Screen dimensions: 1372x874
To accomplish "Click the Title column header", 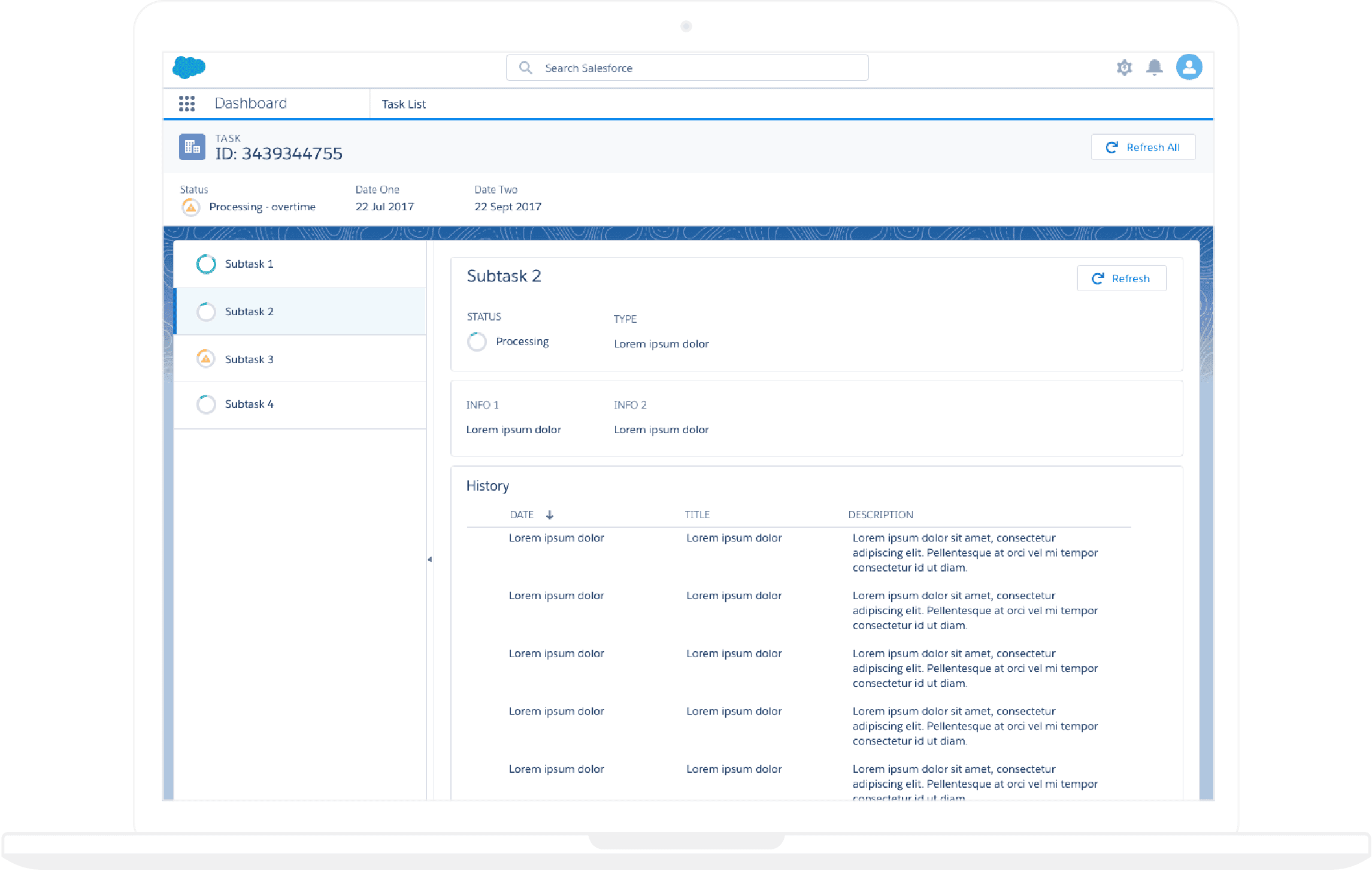I will (x=697, y=515).
